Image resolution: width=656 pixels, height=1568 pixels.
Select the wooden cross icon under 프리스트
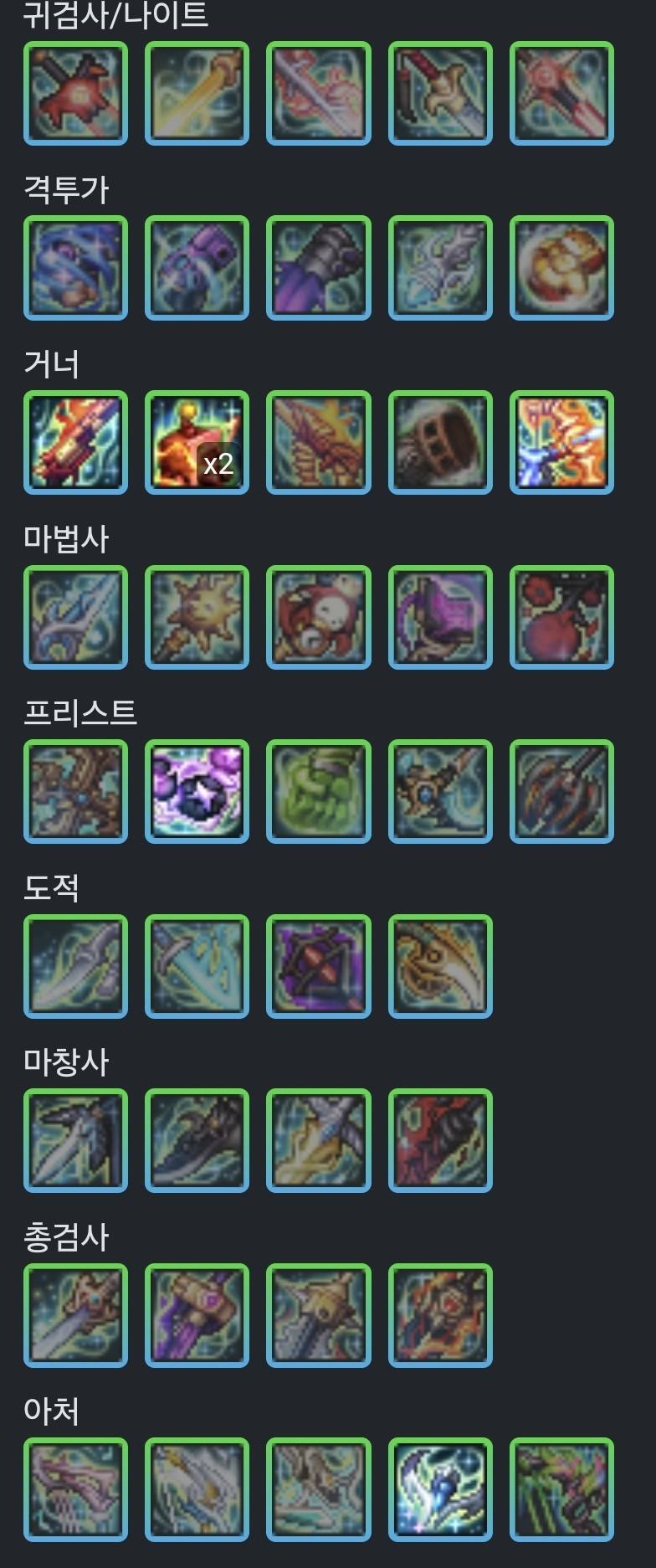click(75, 791)
